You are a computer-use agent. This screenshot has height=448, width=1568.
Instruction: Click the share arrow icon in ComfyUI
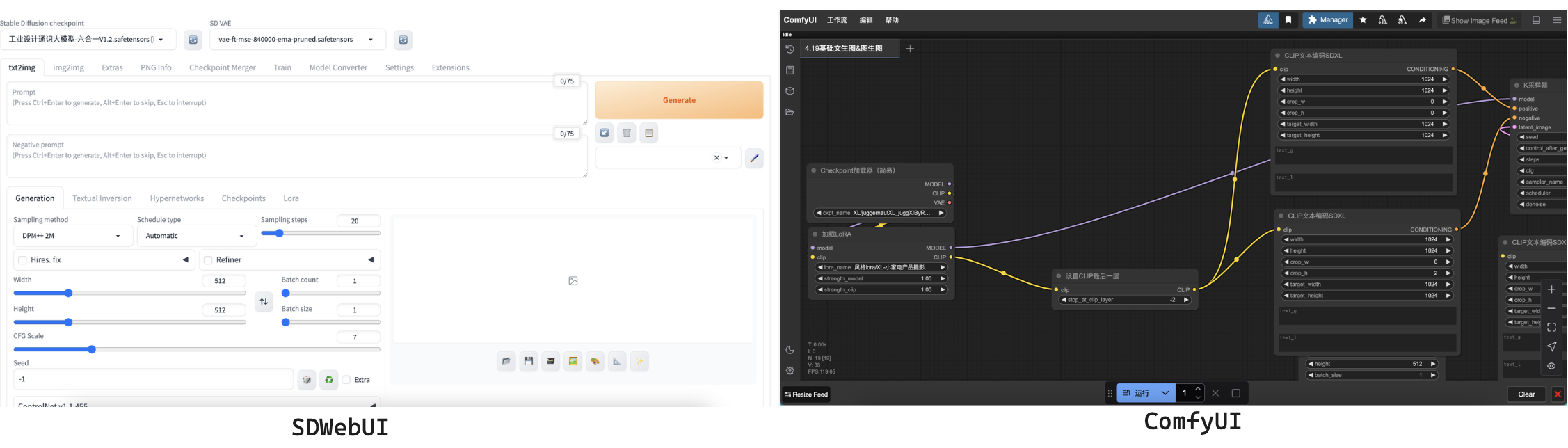click(x=1422, y=20)
